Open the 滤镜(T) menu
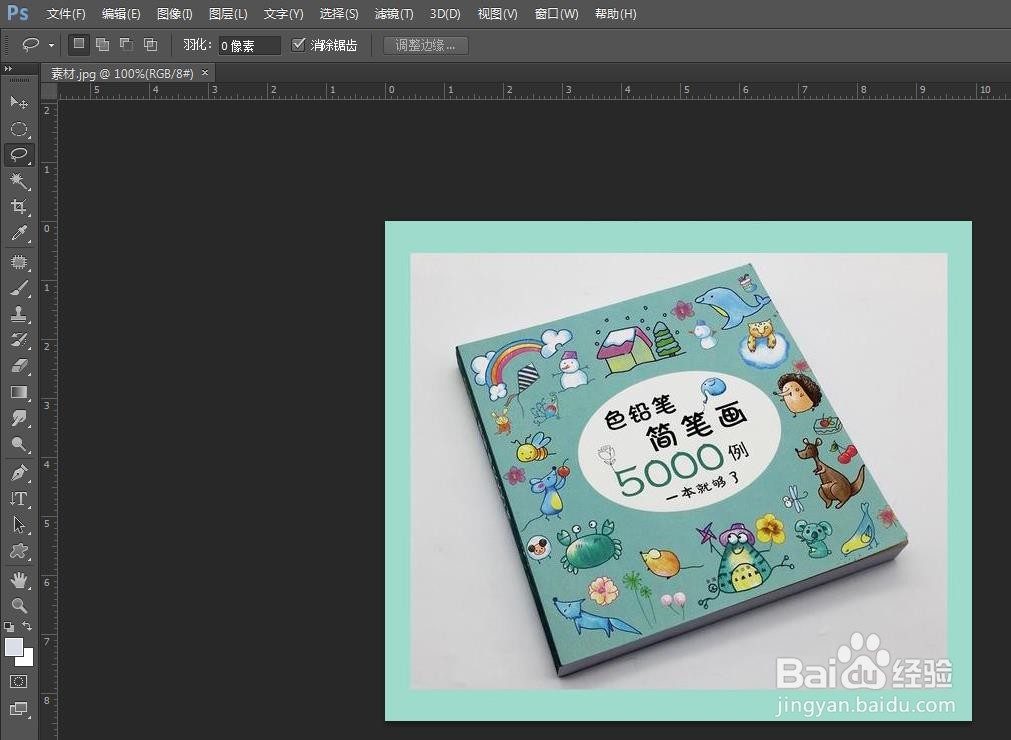1011x740 pixels. coord(394,14)
